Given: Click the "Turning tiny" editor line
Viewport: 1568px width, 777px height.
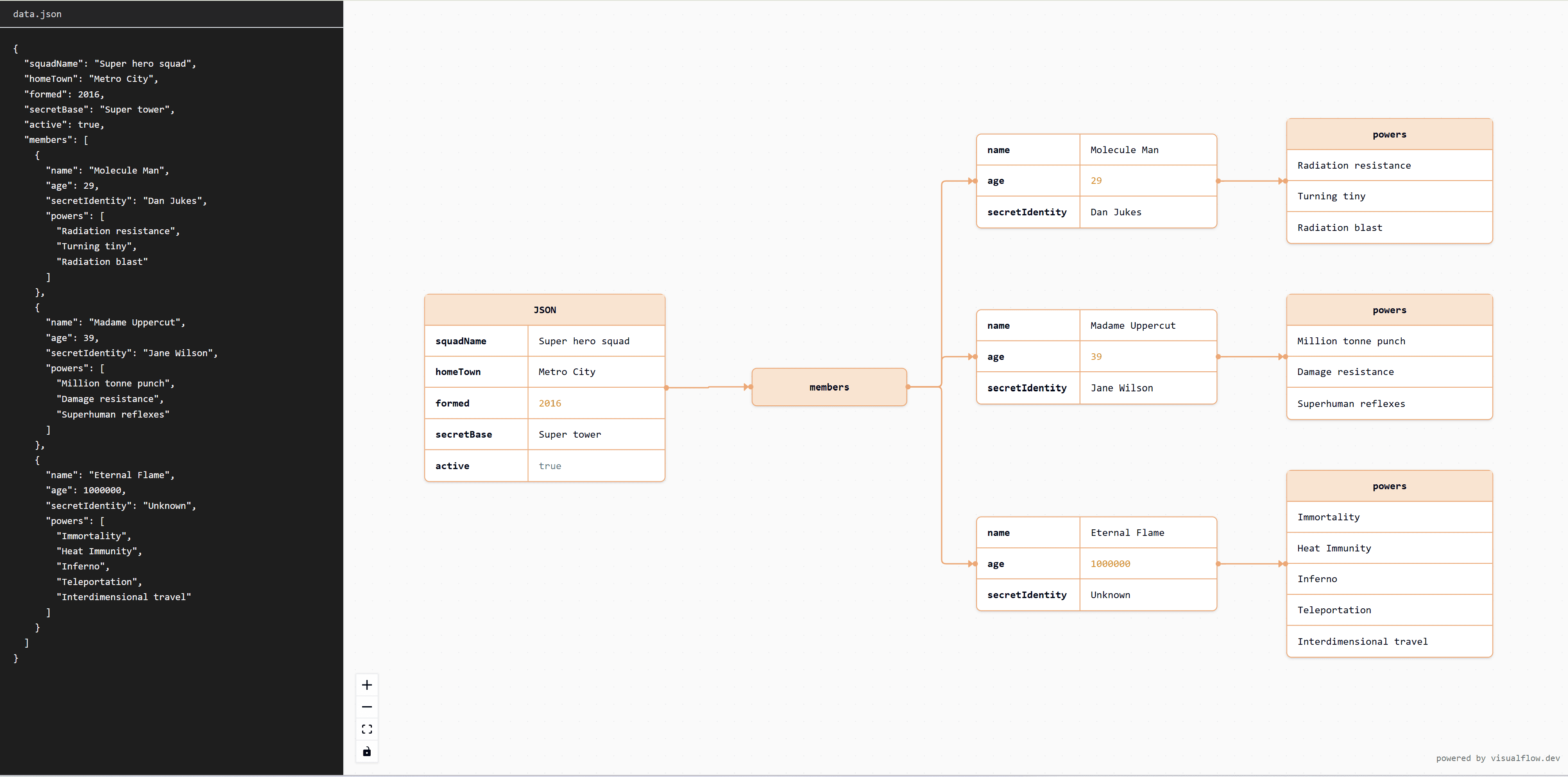Looking at the screenshot, I should point(97,246).
